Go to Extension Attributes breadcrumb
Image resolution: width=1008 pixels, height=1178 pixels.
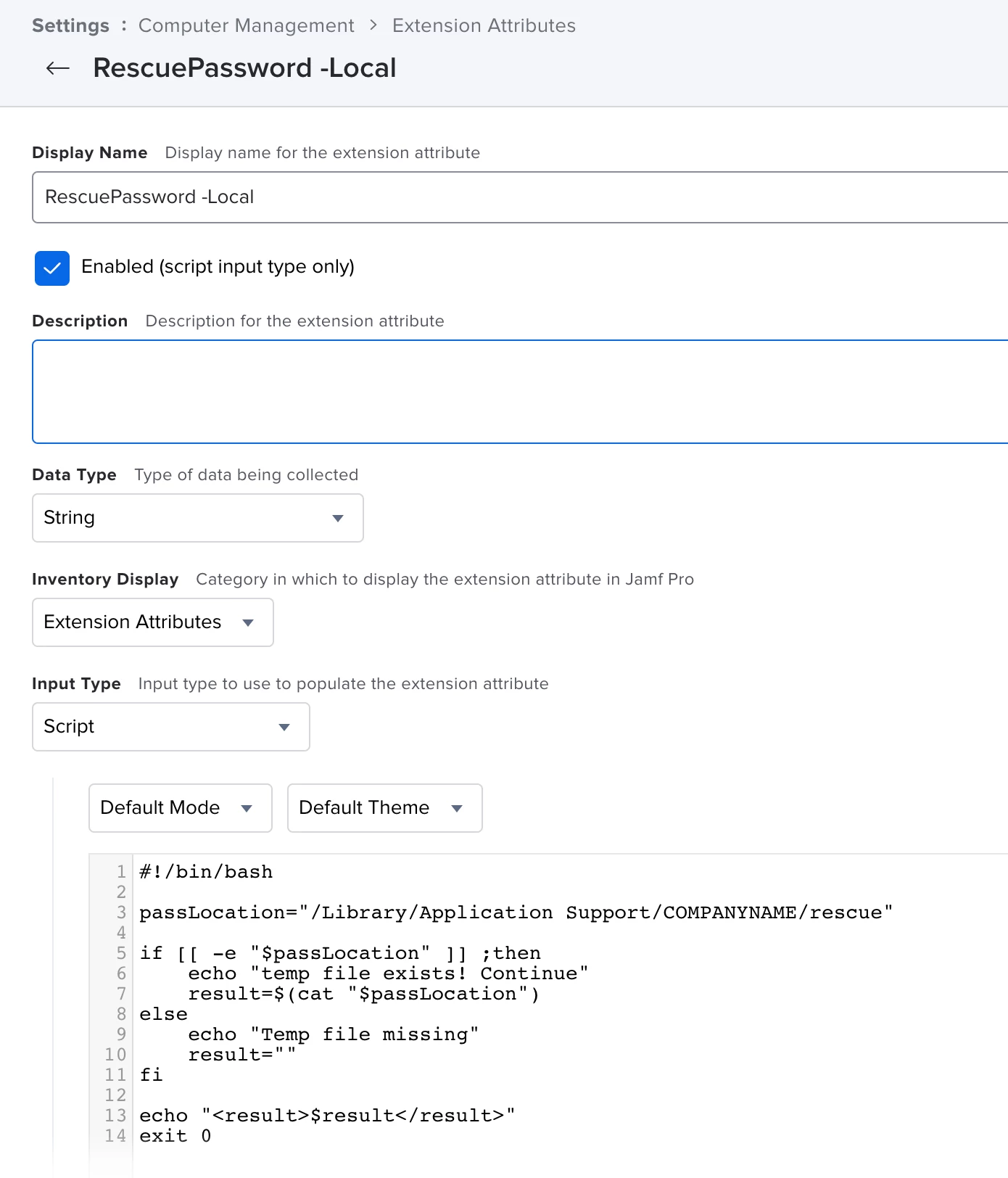click(x=484, y=25)
